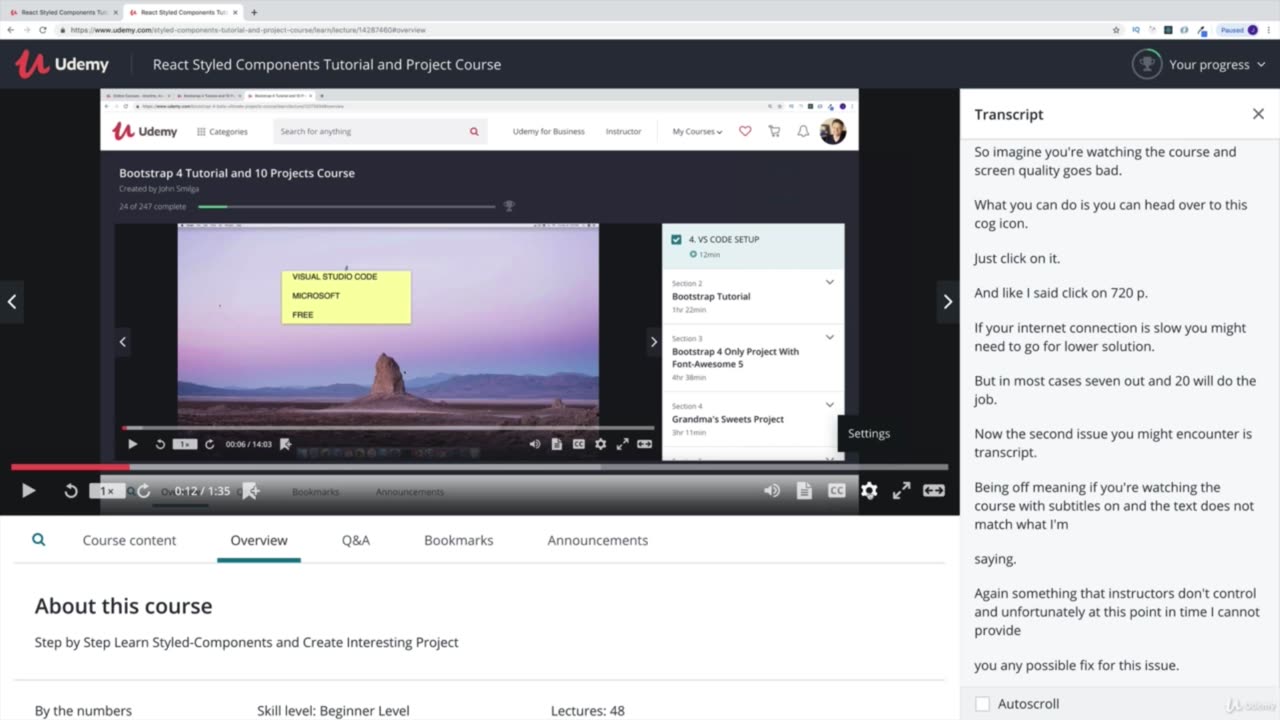Click transcript line "Now the second issue you might encounter"
The image size is (1280, 720).
click(x=1113, y=443)
